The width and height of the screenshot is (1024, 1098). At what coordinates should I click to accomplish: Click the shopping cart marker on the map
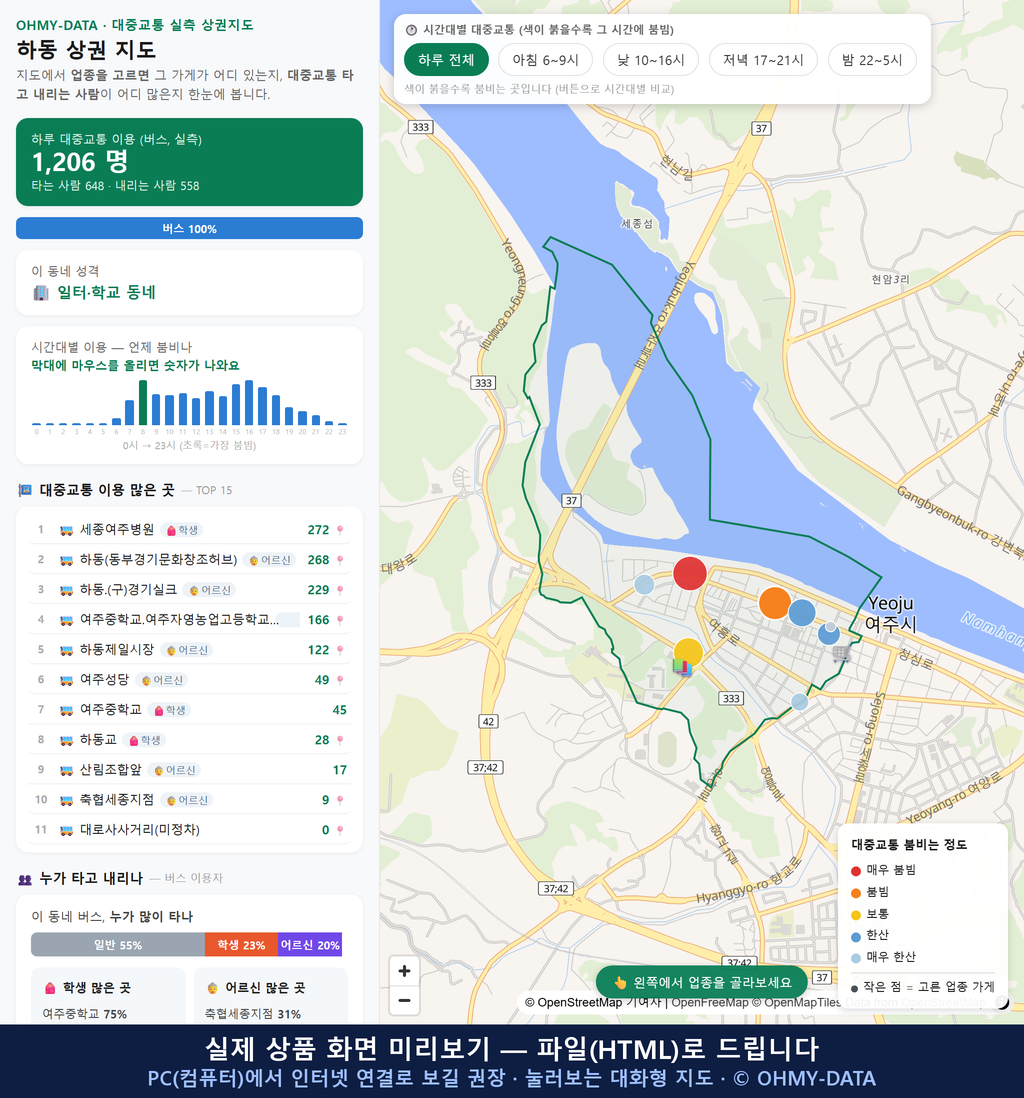pyautogui.click(x=841, y=654)
